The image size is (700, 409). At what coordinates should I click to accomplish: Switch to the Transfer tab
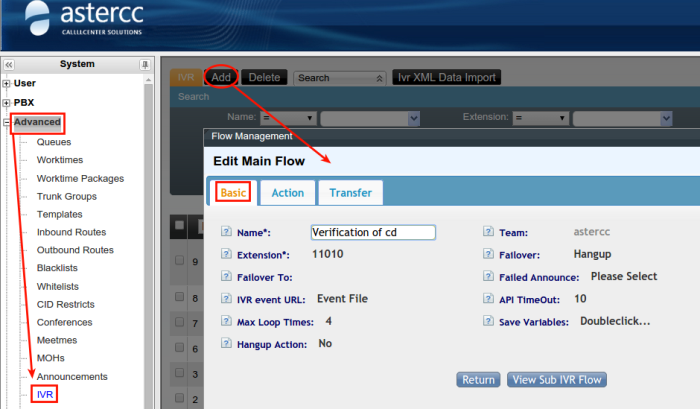(350, 193)
